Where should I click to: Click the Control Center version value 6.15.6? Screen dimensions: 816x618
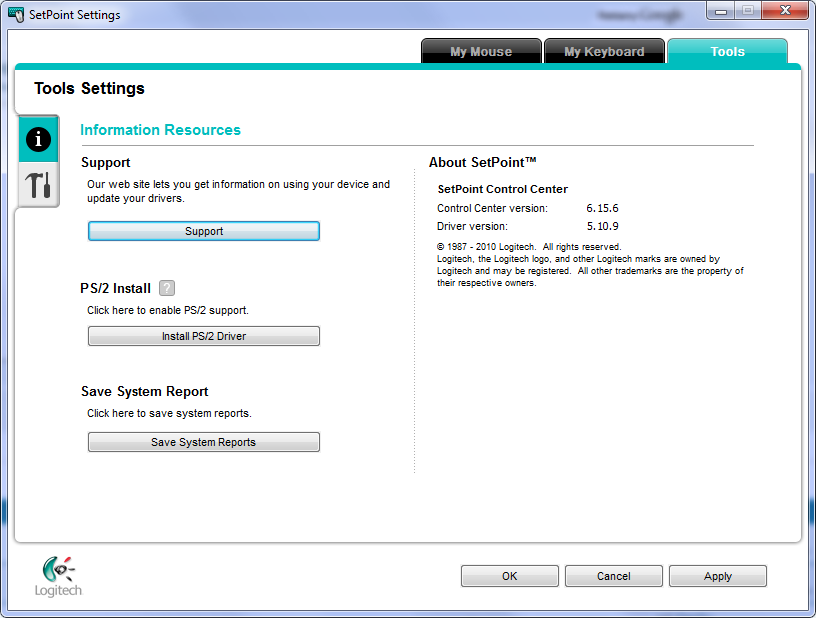602,208
